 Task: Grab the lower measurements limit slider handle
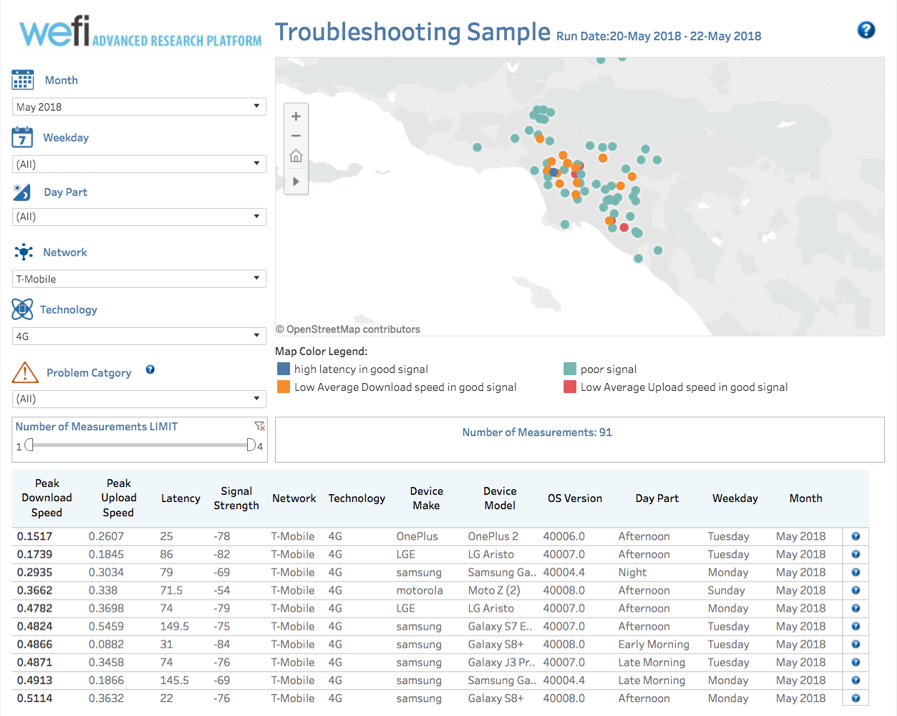(29, 445)
